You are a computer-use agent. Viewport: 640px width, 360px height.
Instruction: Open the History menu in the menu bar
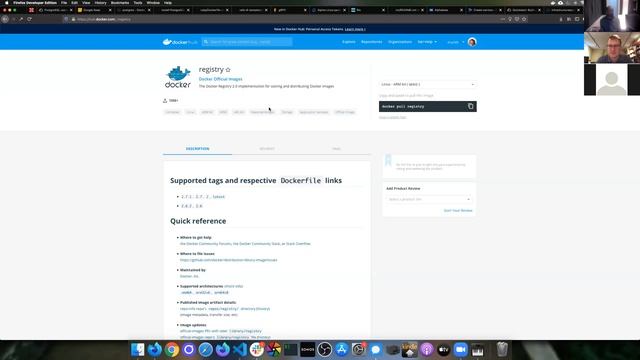pos(100,2)
